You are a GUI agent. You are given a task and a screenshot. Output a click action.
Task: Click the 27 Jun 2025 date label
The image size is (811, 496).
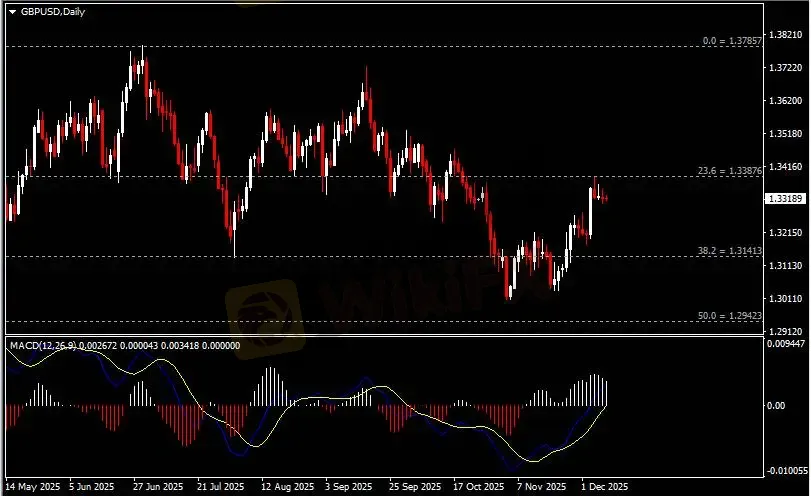click(158, 487)
